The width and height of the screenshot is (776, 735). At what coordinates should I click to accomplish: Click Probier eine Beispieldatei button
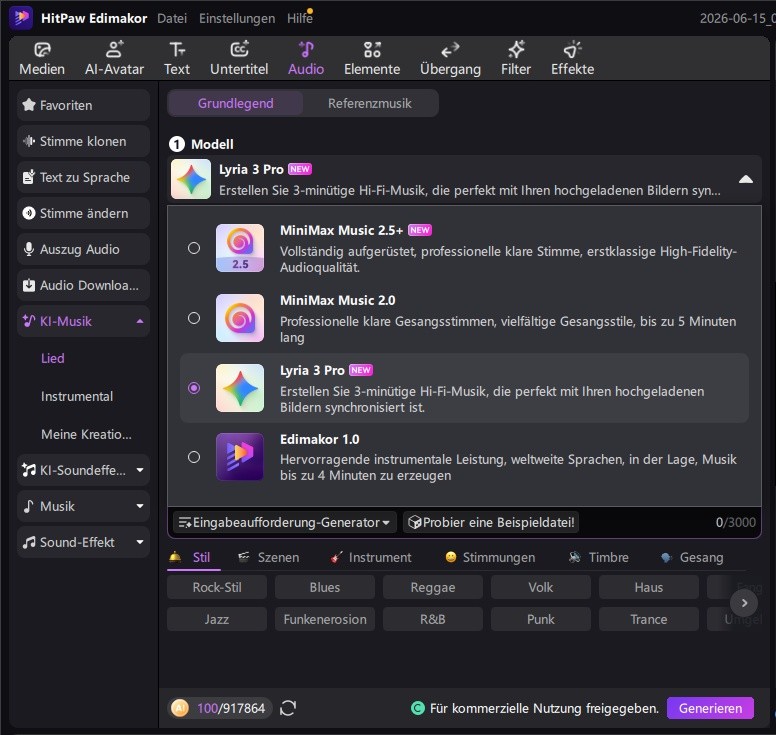click(x=491, y=522)
